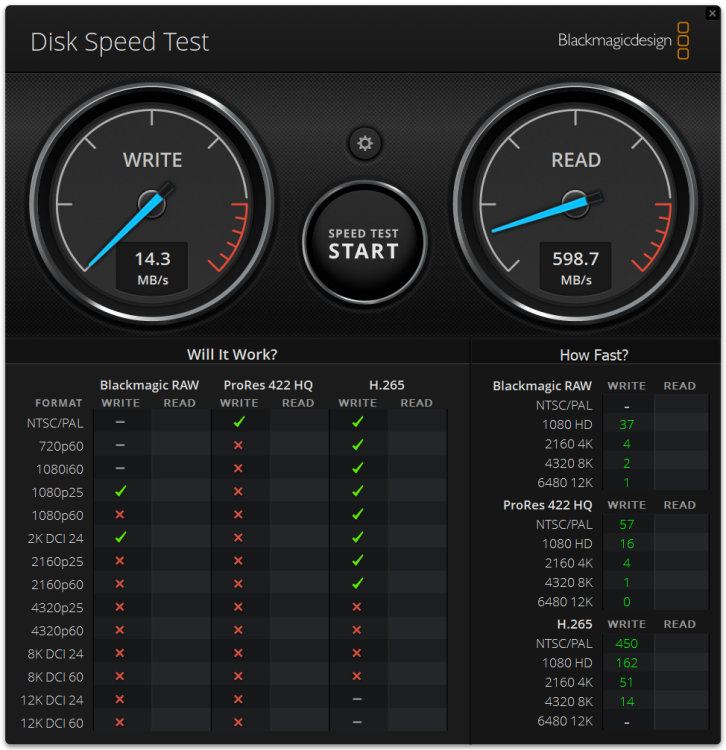
Task: Click value 450 for H.265 NTSC/PAL
Action: click(x=627, y=644)
